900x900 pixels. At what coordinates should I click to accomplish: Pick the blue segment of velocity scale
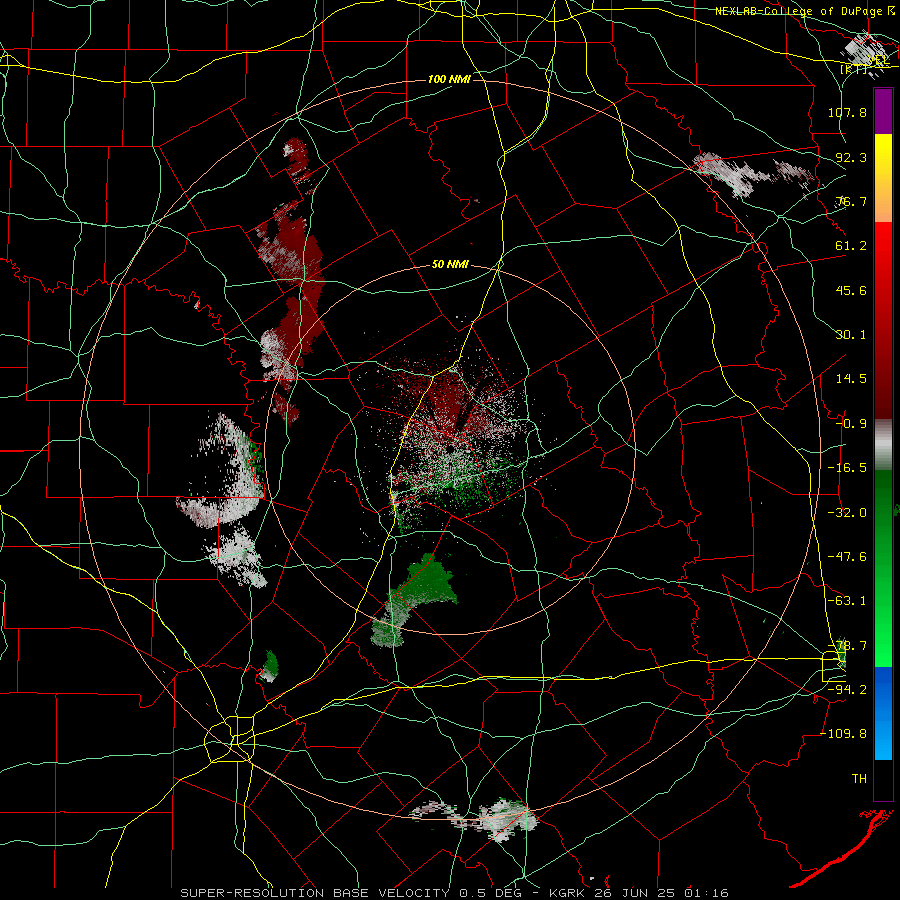click(x=883, y=713)
